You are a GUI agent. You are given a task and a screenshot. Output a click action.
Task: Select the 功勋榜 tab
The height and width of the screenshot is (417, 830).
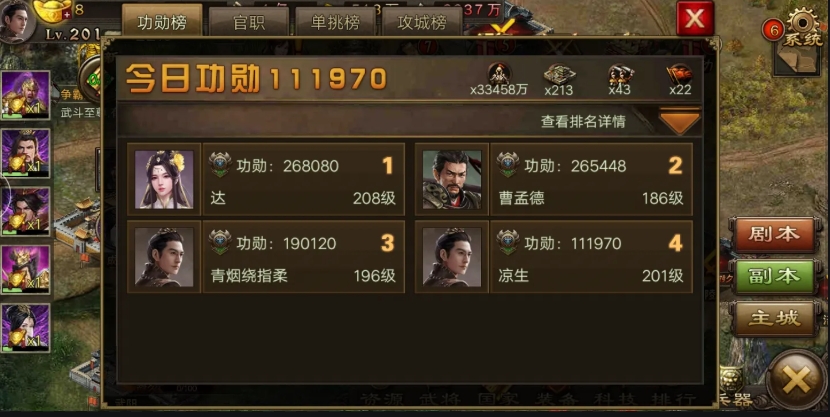[162, 21]
